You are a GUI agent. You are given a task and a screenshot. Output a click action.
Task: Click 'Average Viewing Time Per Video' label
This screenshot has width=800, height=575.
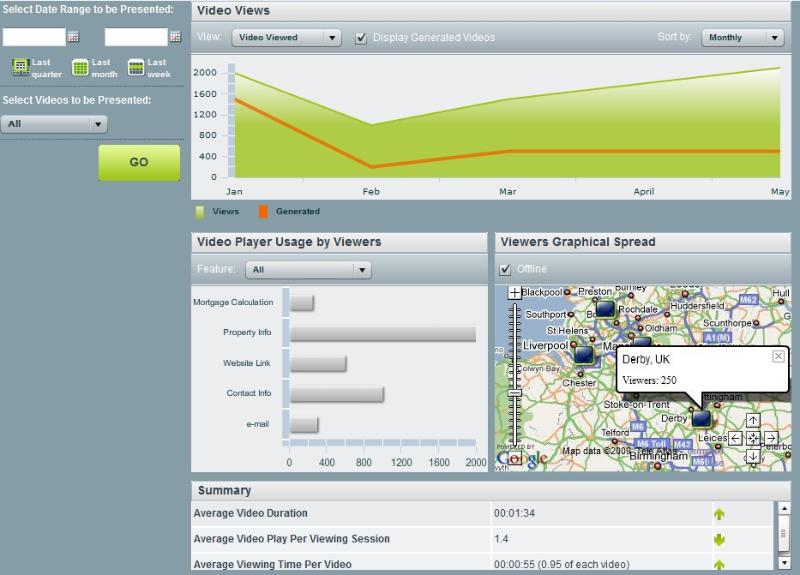272,564
